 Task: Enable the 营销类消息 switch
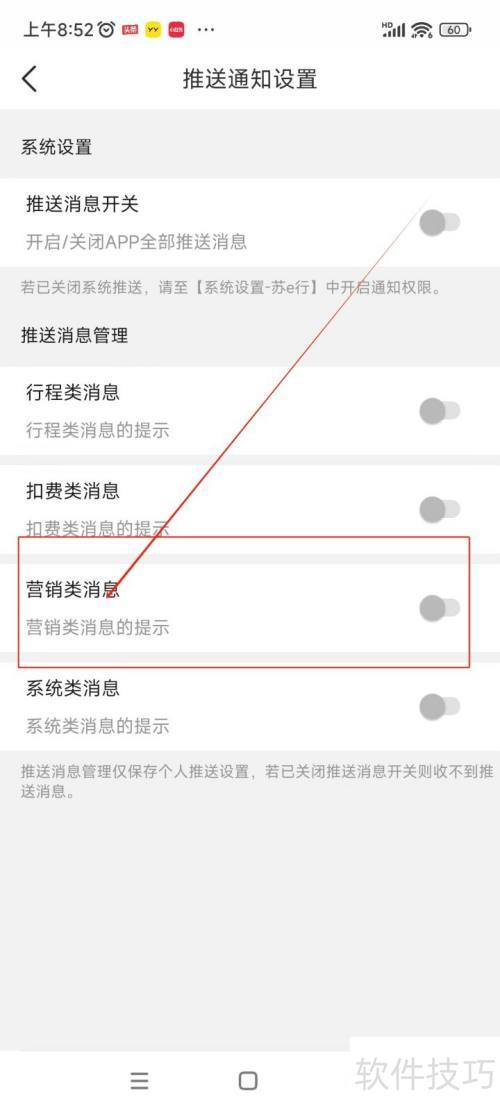coord(439,608)
